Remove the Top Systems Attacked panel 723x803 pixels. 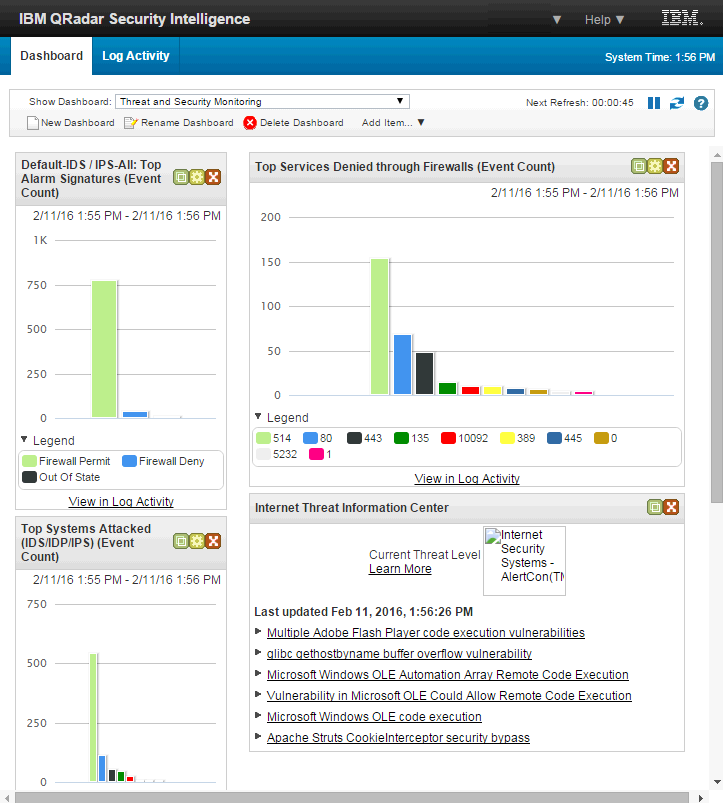click(x=214, y=541)
